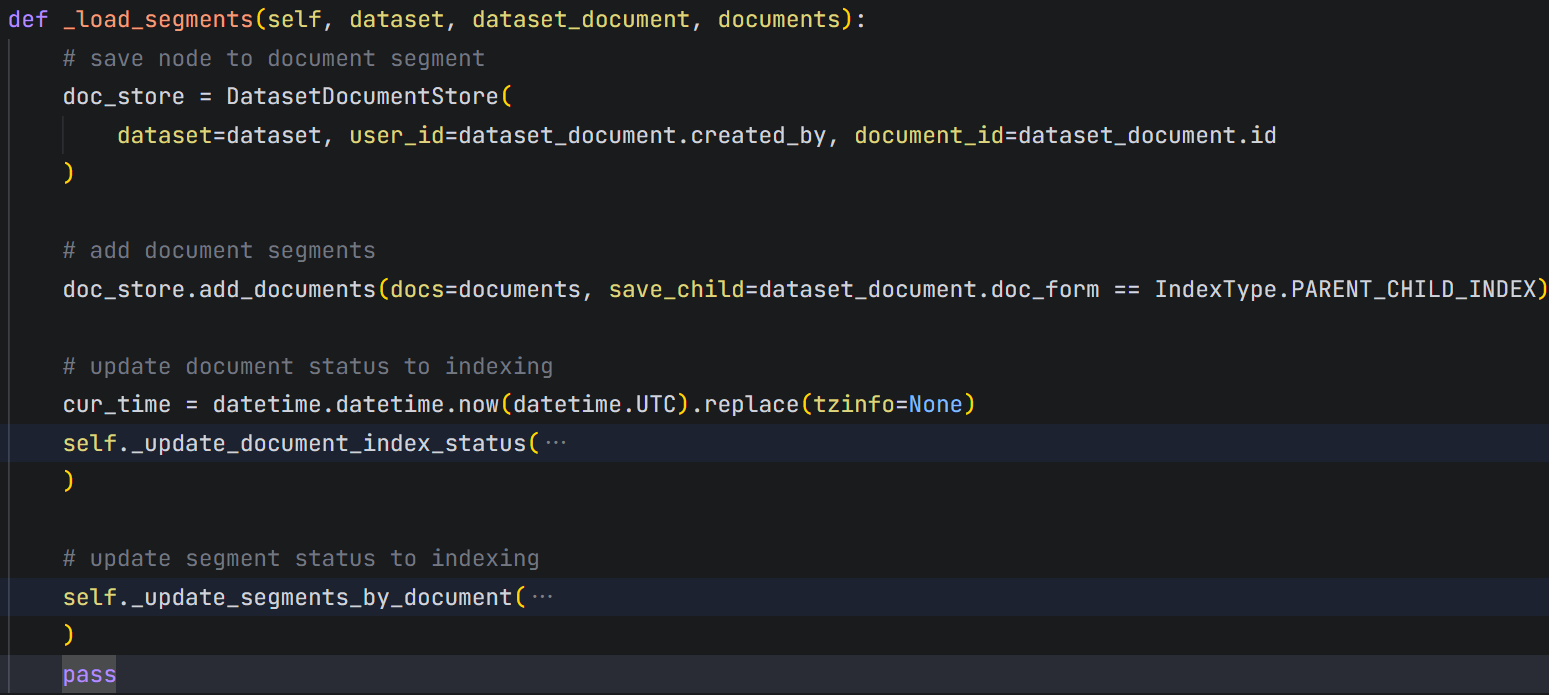
Task: Click the closing parenthesis after DatasetDocumentStore arguments
Action: pyautogui.click(x=69, y=173)
